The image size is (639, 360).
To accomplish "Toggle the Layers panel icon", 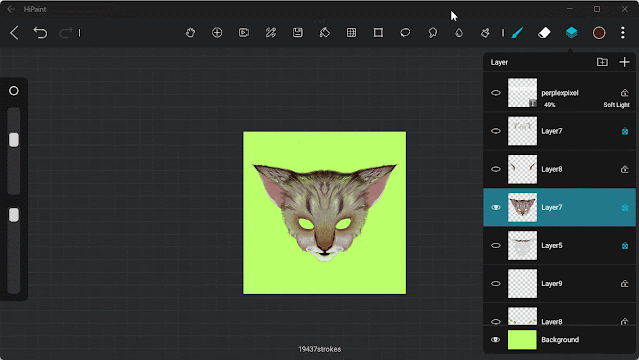I will 571,33.
